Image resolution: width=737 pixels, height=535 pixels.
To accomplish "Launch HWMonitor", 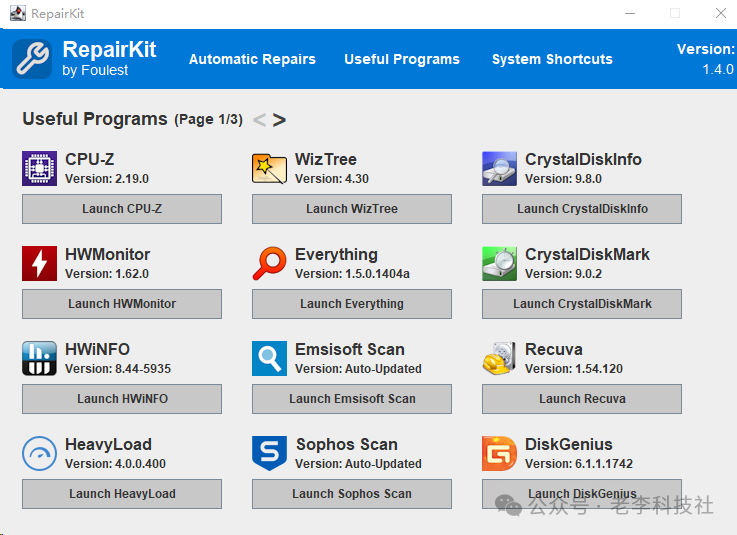I will pos(122,304).
